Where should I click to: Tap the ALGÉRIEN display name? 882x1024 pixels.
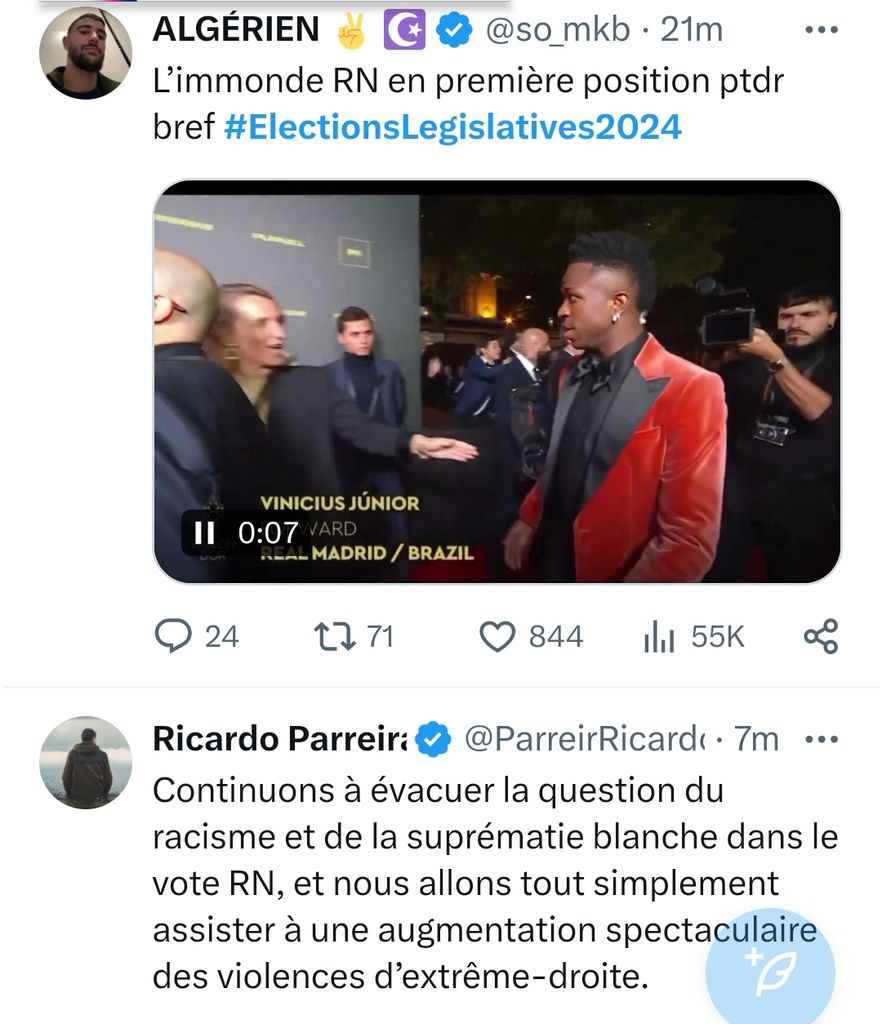click(236, 30)
